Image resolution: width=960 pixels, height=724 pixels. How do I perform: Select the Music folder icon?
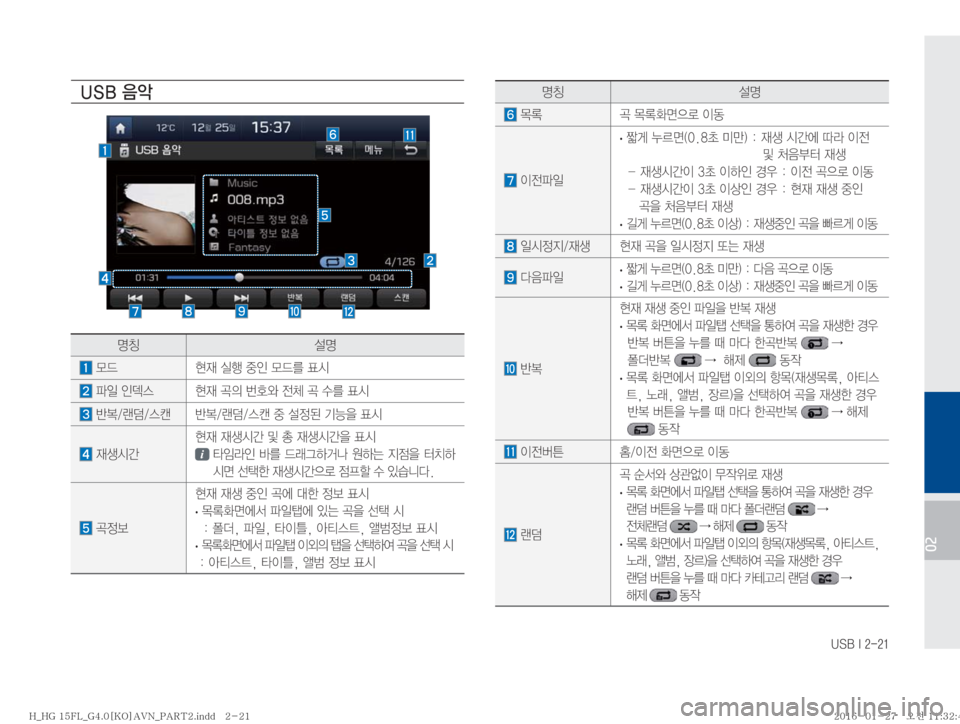pyautogui.click(x=212, y=184)
